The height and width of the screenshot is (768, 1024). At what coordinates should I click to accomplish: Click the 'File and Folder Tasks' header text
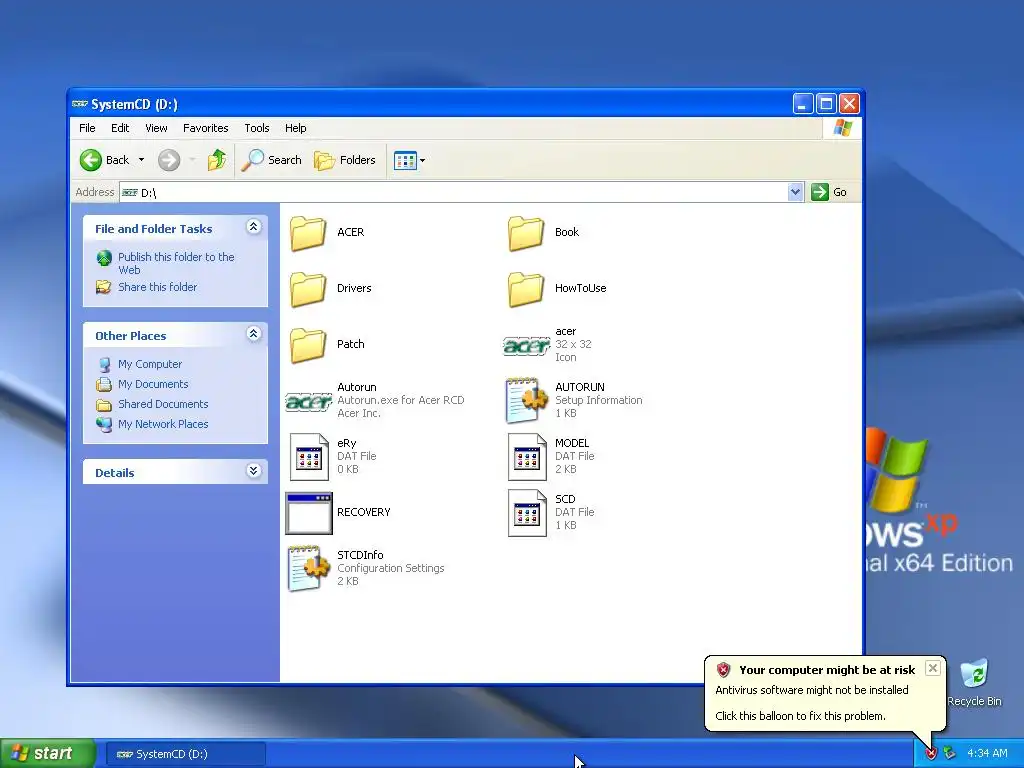(153, 229)
